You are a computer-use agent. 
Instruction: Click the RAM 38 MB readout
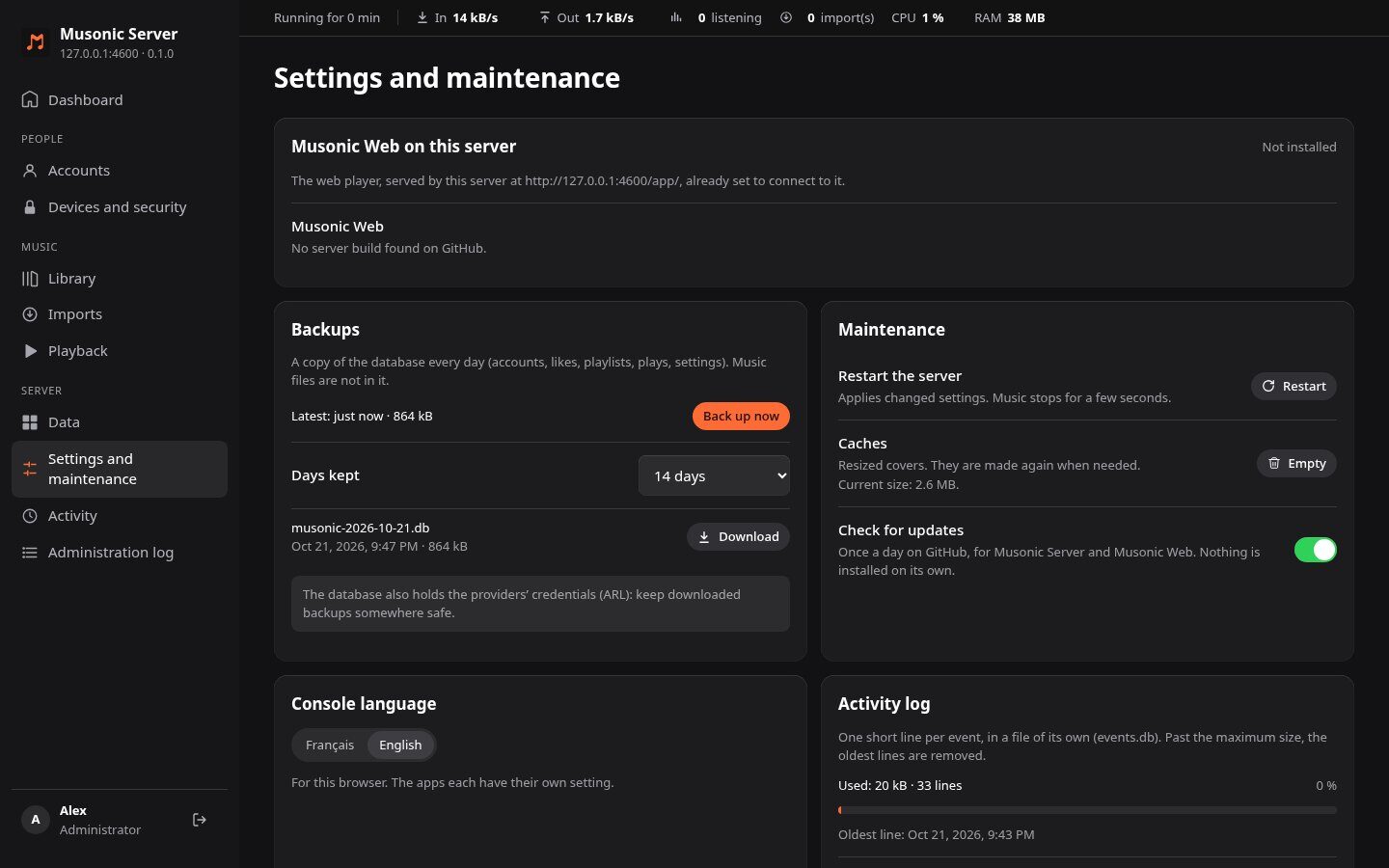point(1010,17)
